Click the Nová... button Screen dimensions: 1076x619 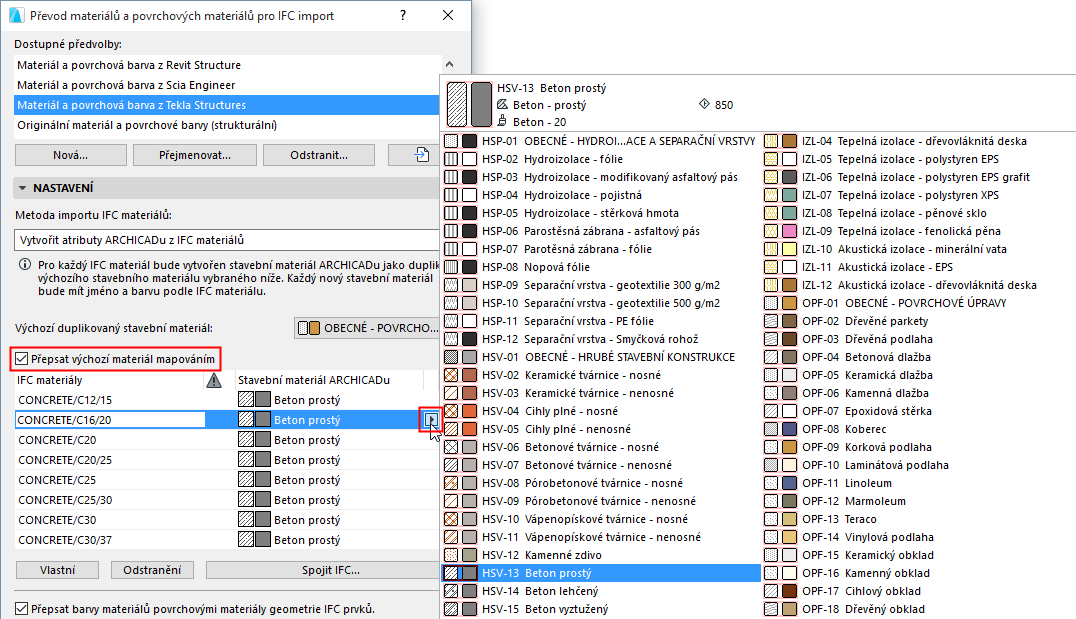[69, 155]
